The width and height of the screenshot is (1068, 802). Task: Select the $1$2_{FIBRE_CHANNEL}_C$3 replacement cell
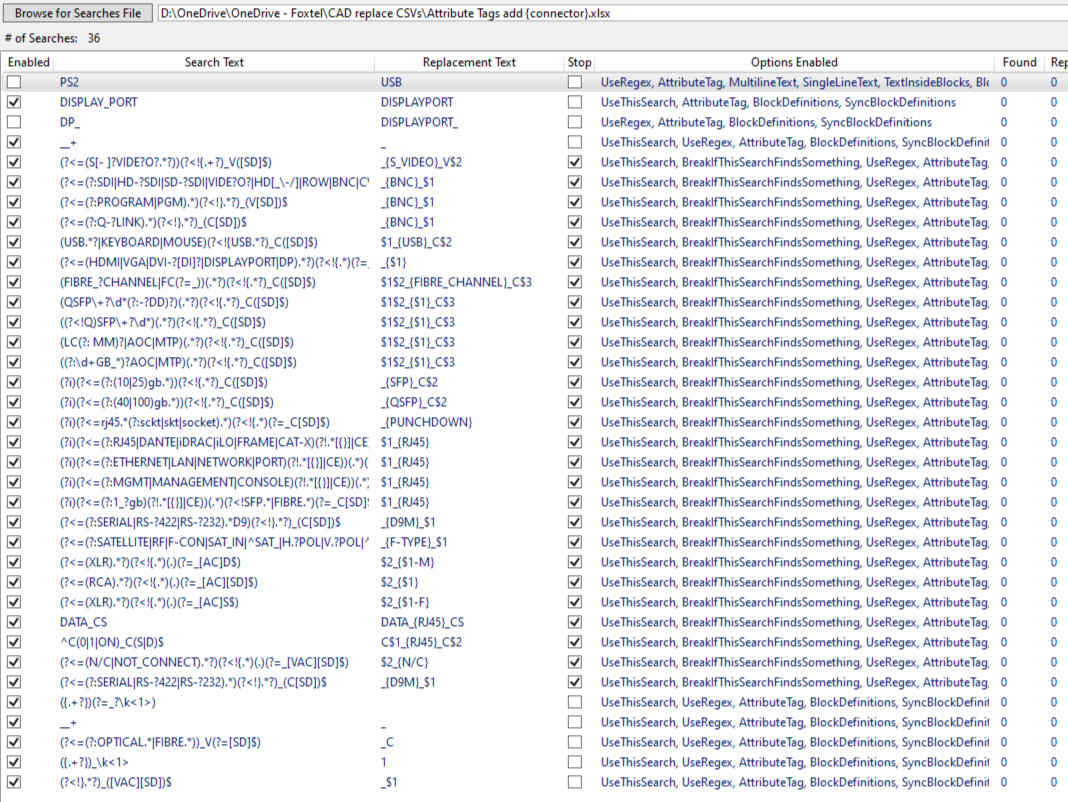click(x=468, y=282)
